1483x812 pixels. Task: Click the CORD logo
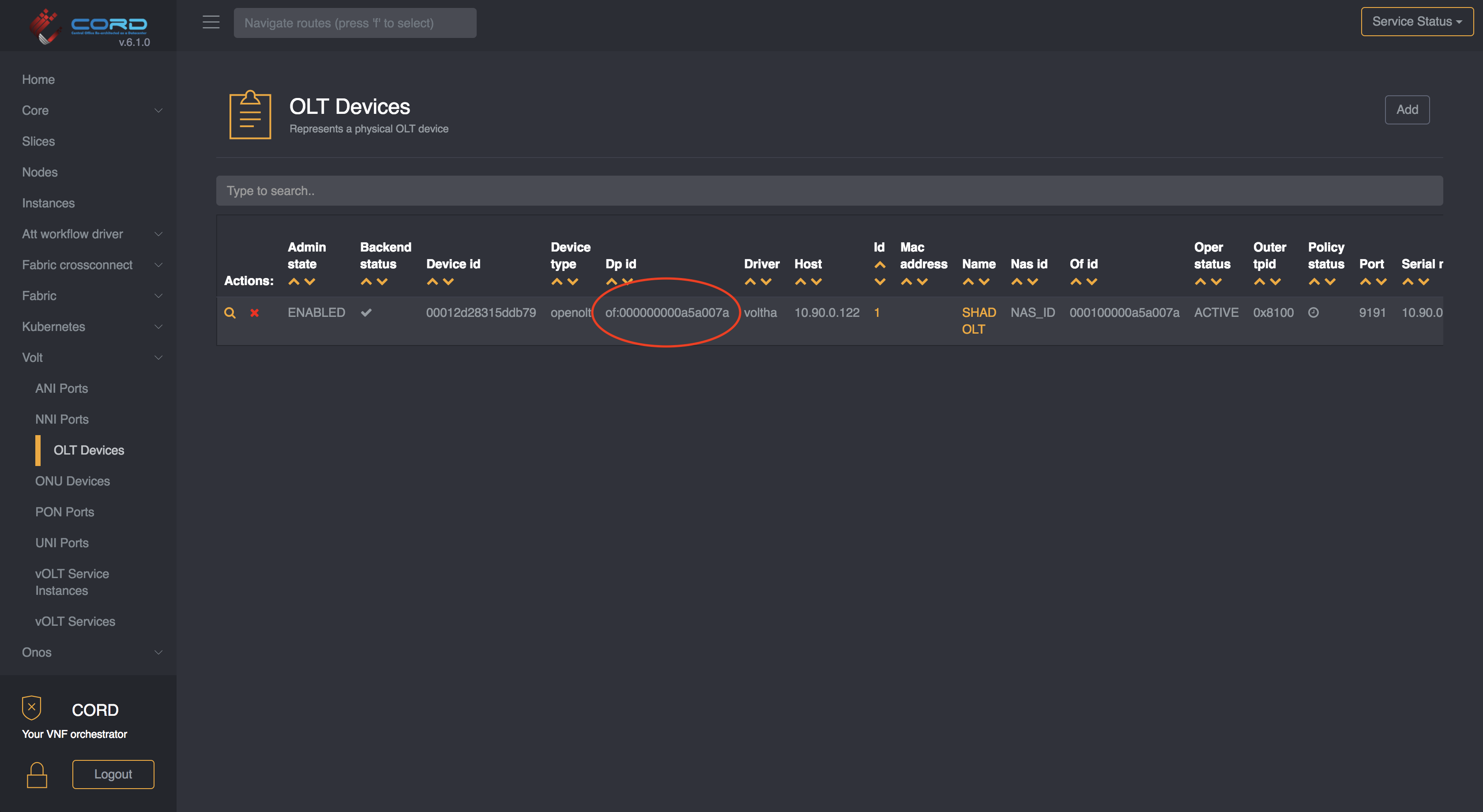point(89,26)
